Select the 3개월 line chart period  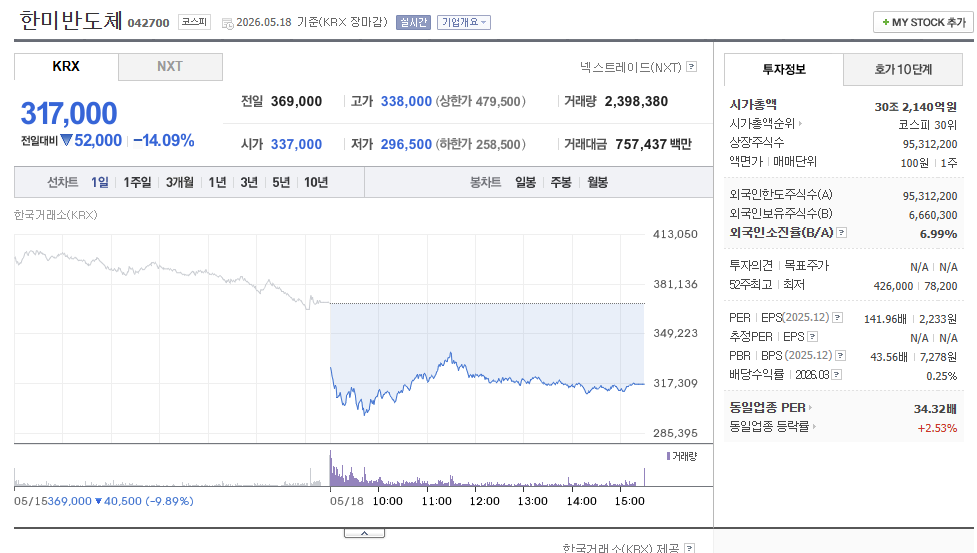click(179, 182)
